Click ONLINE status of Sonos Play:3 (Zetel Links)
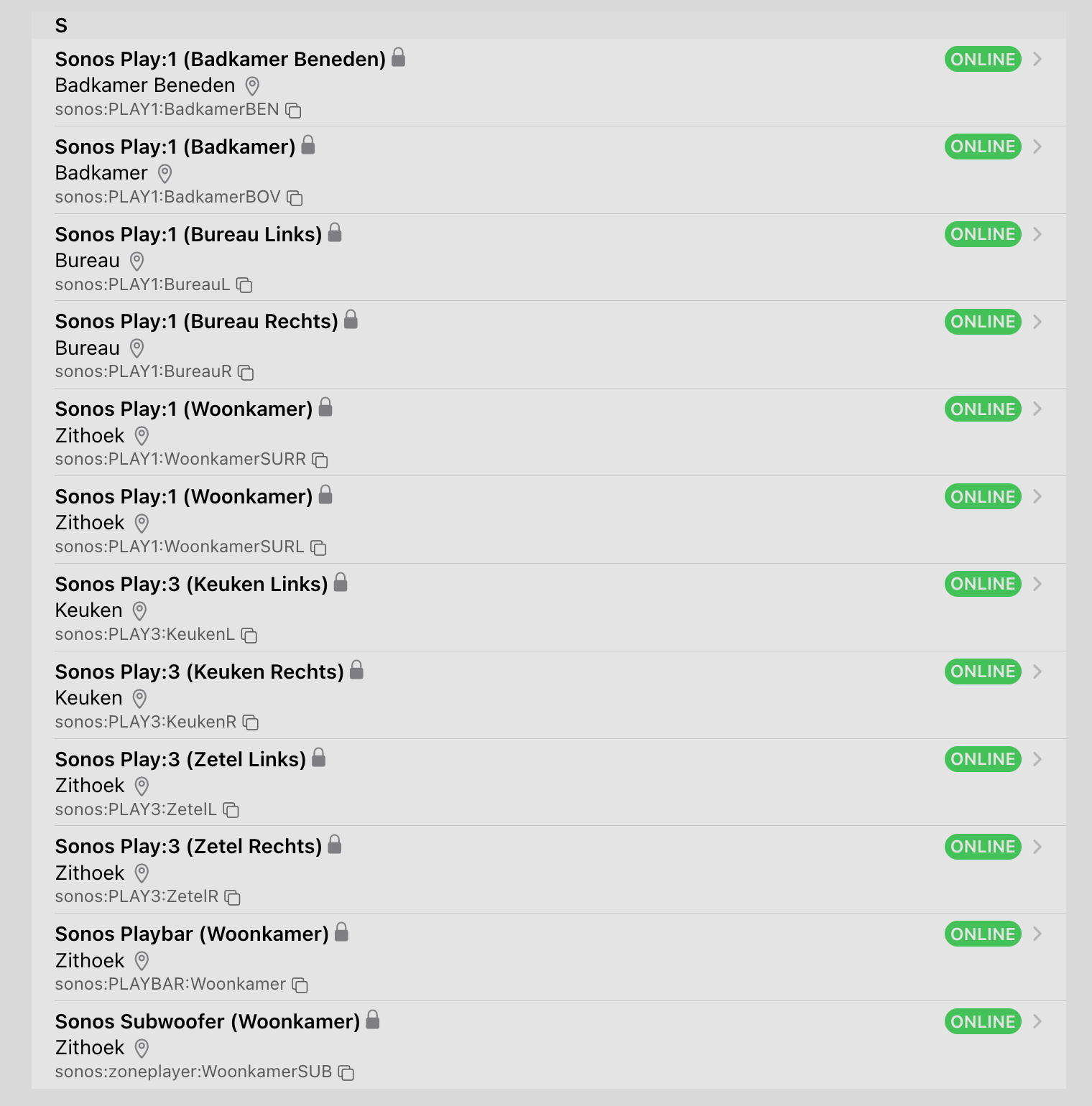 (982, 759)
